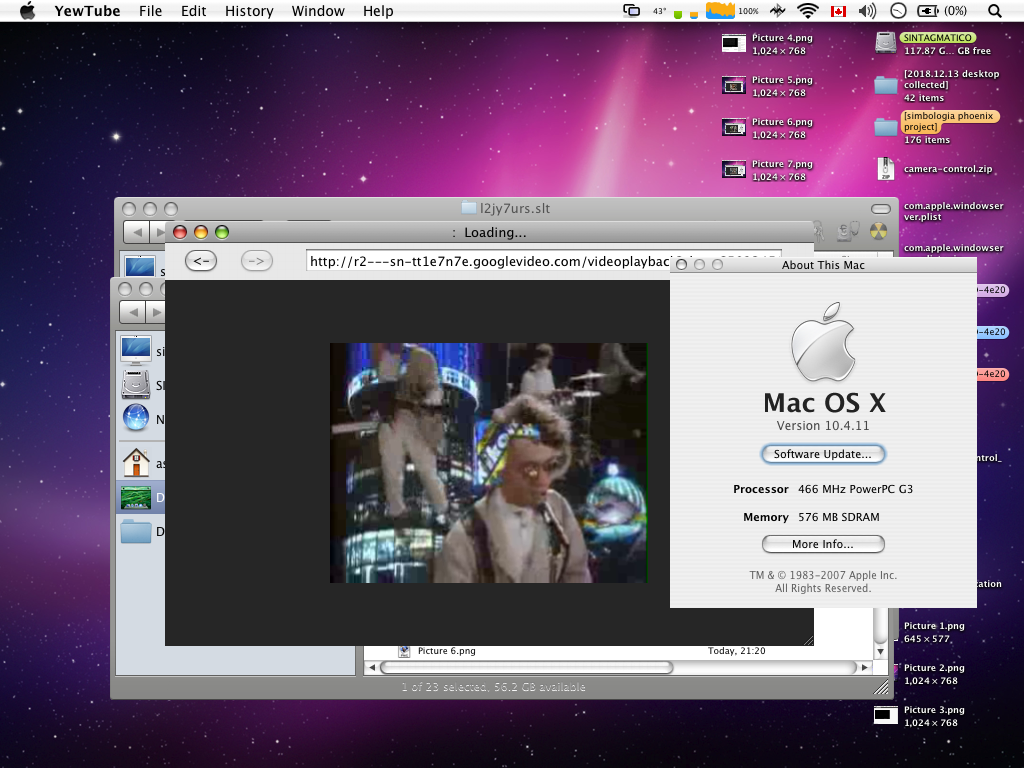Click the horizontal scrollbar thumb in Finder
The height and width of the screenshot is (768, 1024).
[x=526, y=667]
